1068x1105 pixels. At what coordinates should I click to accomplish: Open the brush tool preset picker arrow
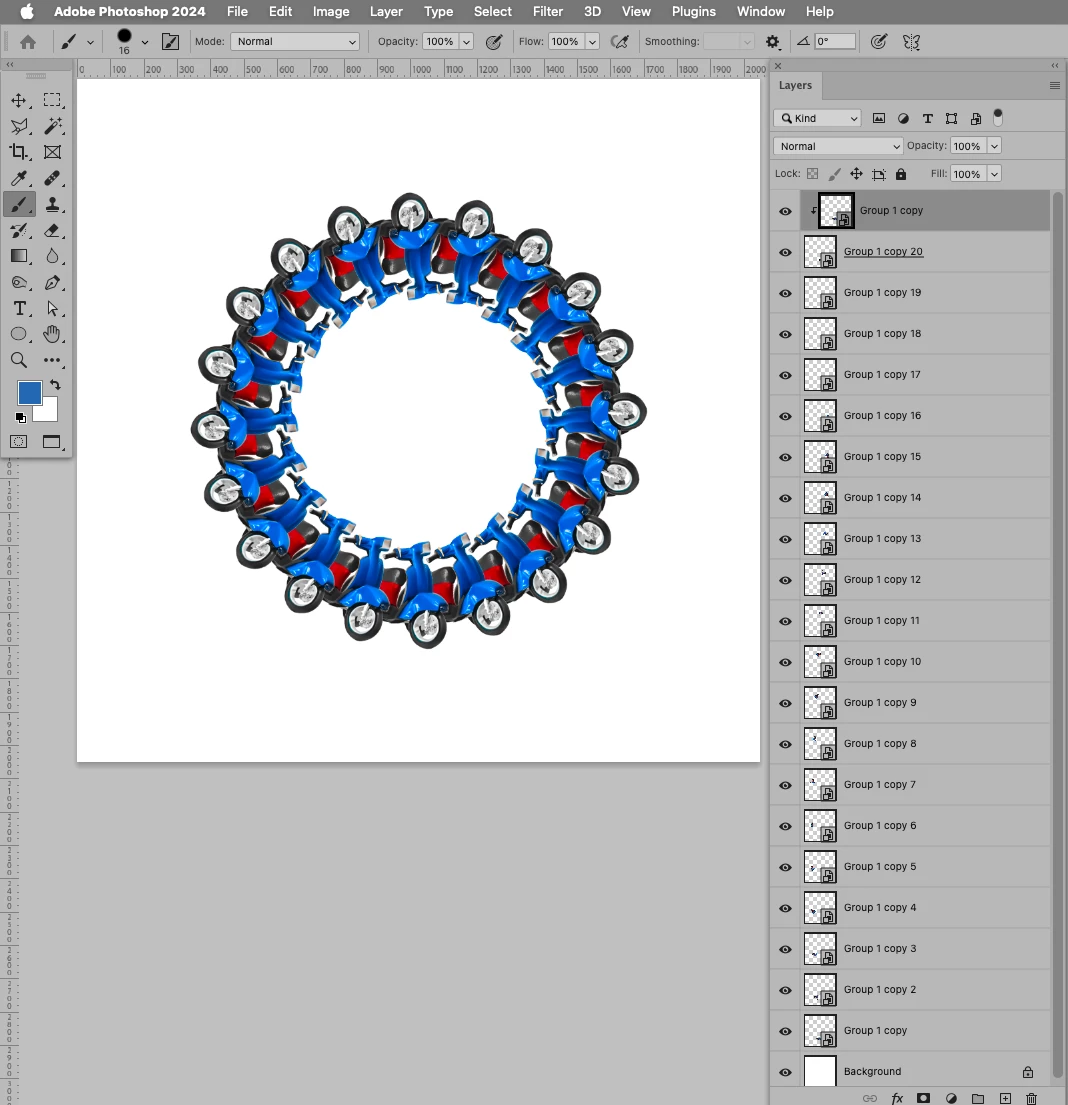click(90, 42)
